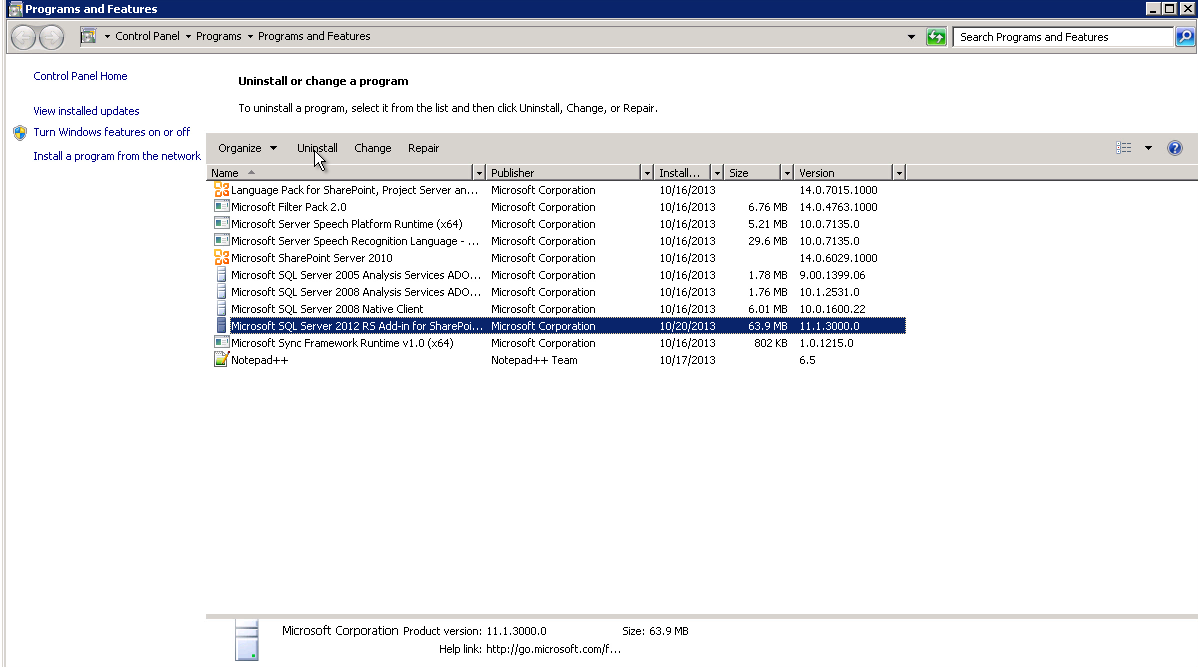Viewport: 1198px width, 667px height.
Task: Open the Organize dropdown menu
Action: (245, 147)
